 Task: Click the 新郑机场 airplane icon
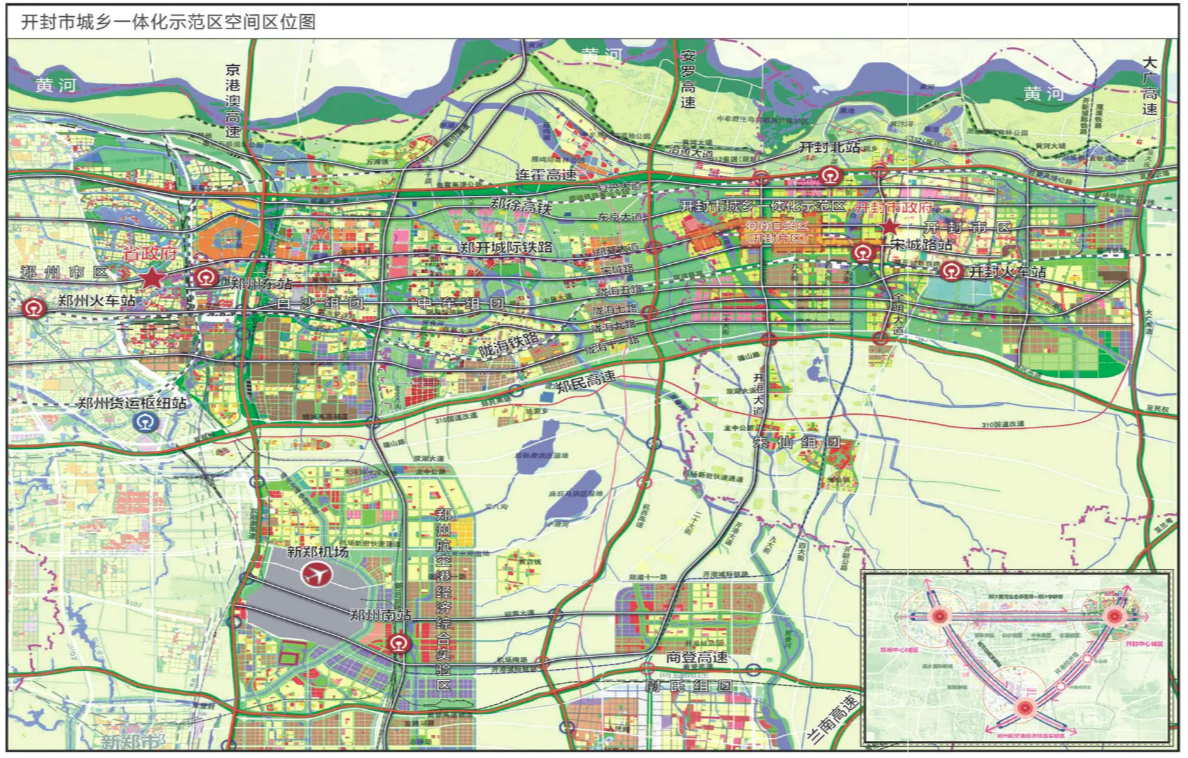[x=317, y=575]
